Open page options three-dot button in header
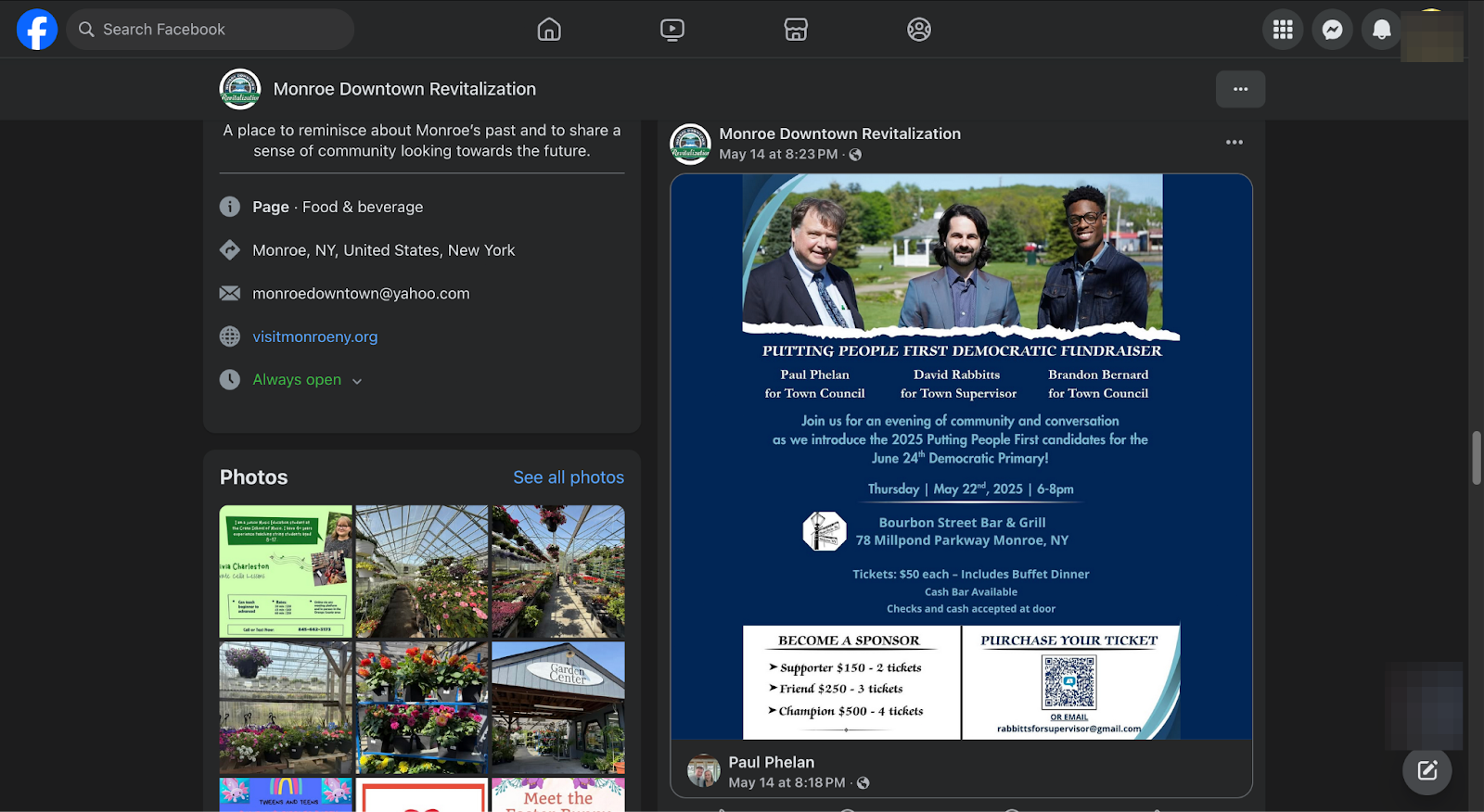The height and width of the screenshot is (812, 1484). (x=1240, y=89)
